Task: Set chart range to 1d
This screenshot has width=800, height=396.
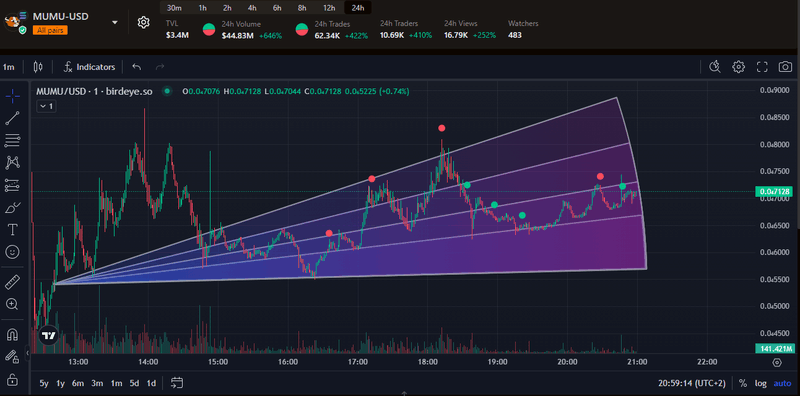Action: pyautogui.click(x=152, y=383)
